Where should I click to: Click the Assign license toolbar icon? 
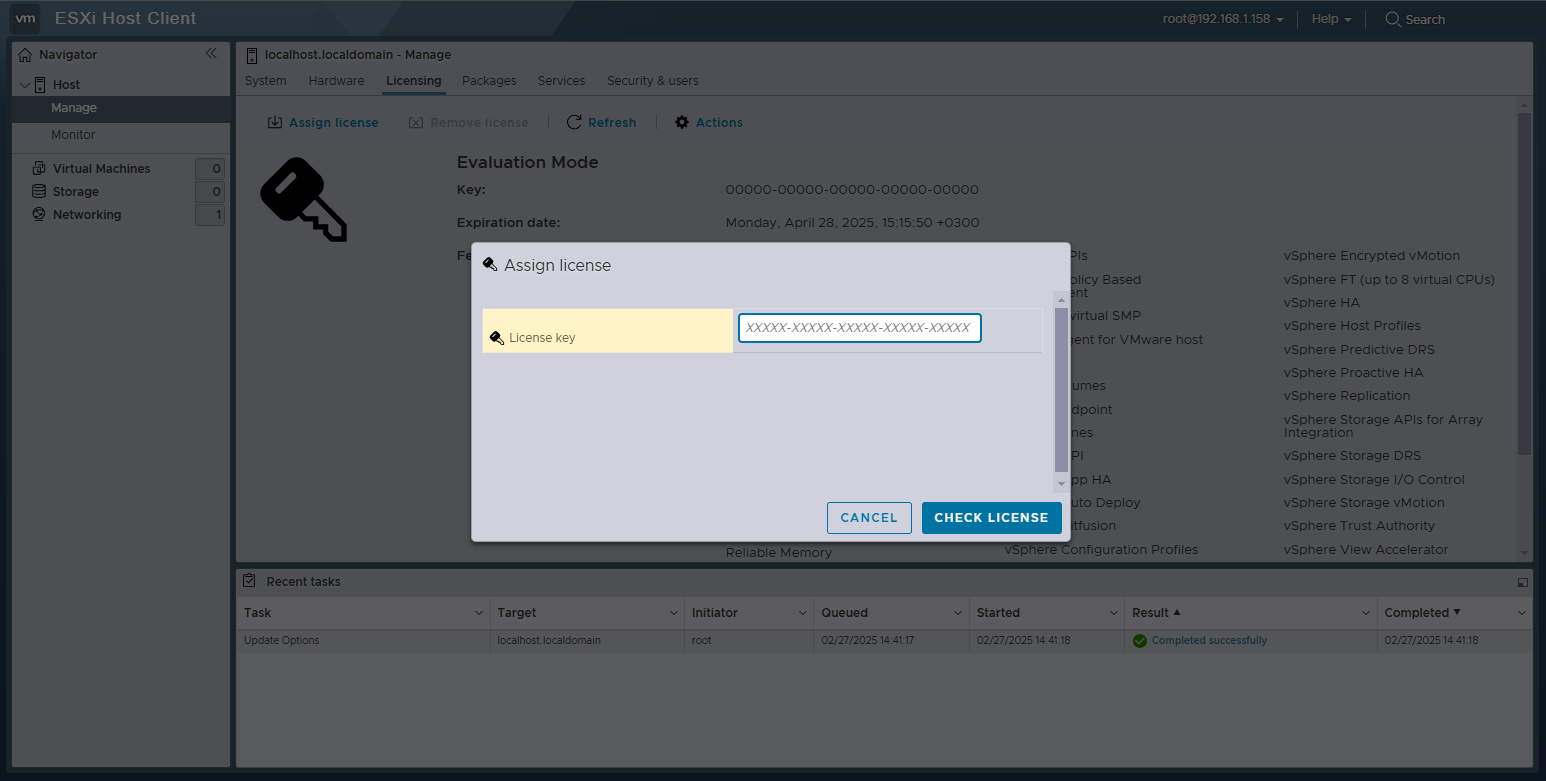275,122
